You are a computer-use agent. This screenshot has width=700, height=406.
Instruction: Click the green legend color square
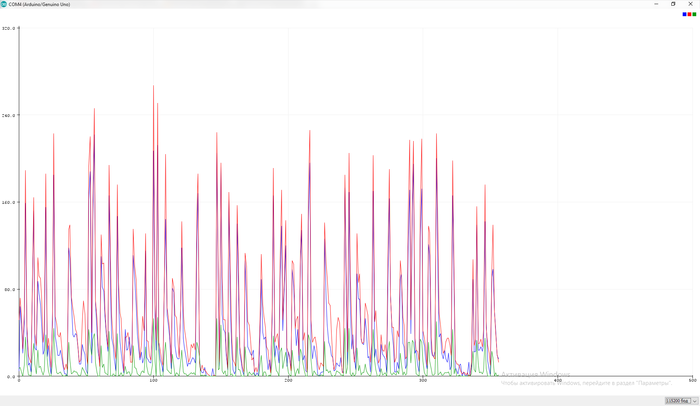click(695, 14)
